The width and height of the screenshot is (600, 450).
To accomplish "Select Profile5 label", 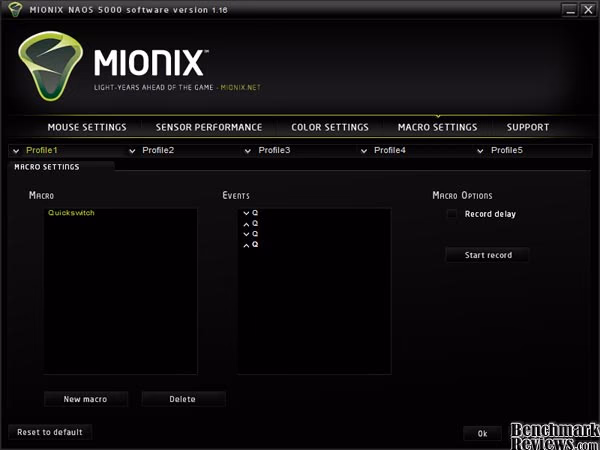I will pyautogui.click(x=507, y=150).
